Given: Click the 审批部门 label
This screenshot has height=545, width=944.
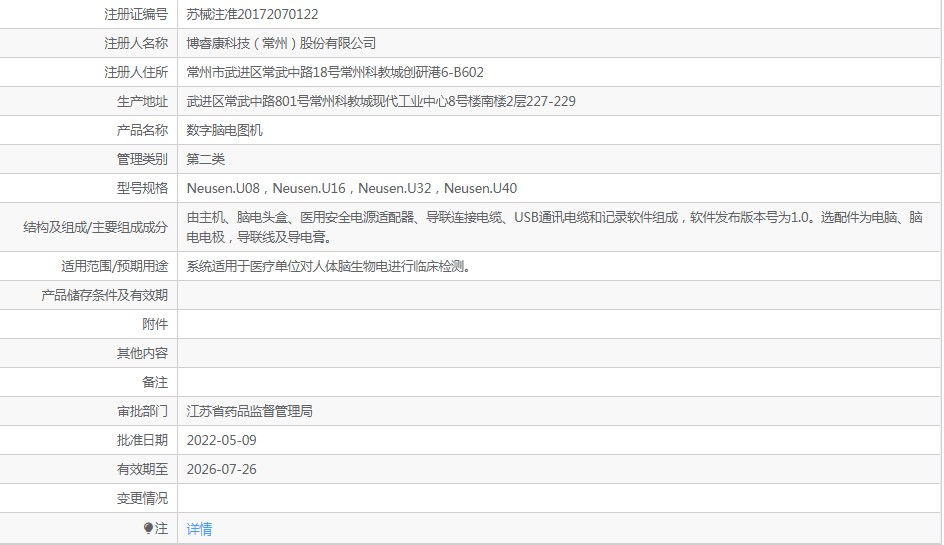Looking at the screenshot, I should click(x=142, y=411).
